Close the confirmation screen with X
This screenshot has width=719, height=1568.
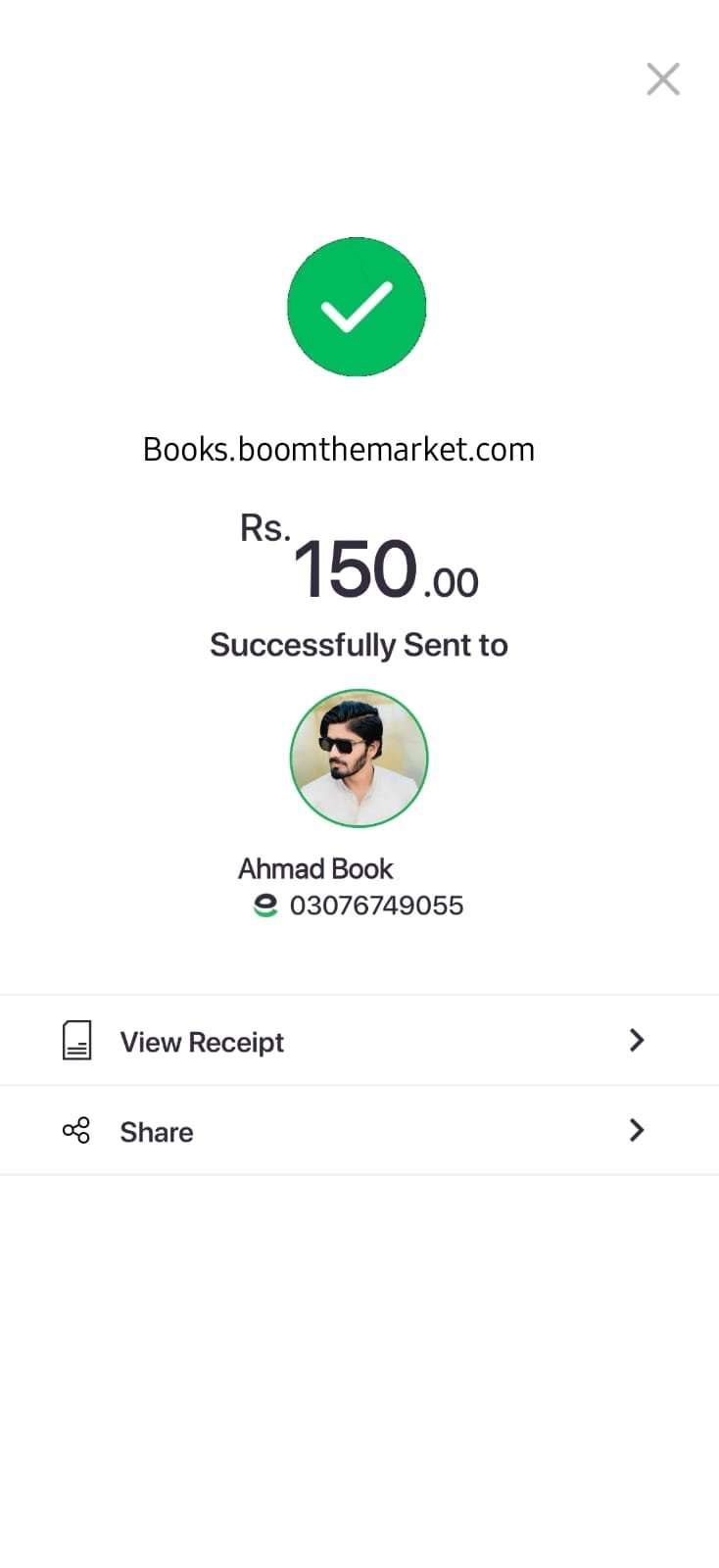pos(663,79)
